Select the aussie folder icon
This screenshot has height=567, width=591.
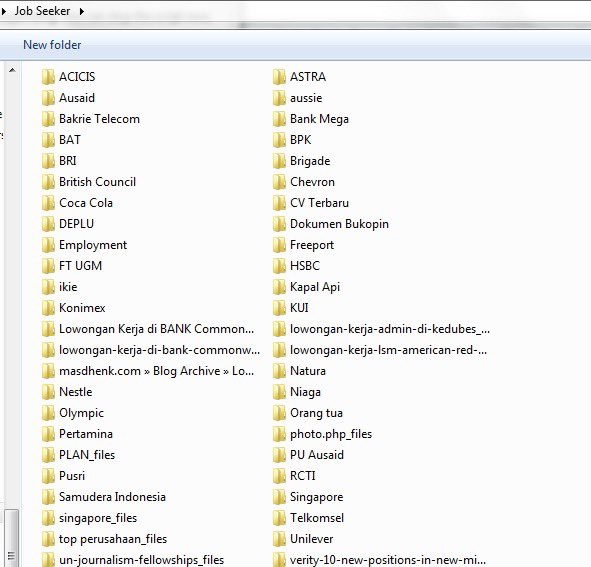[279, 98]
